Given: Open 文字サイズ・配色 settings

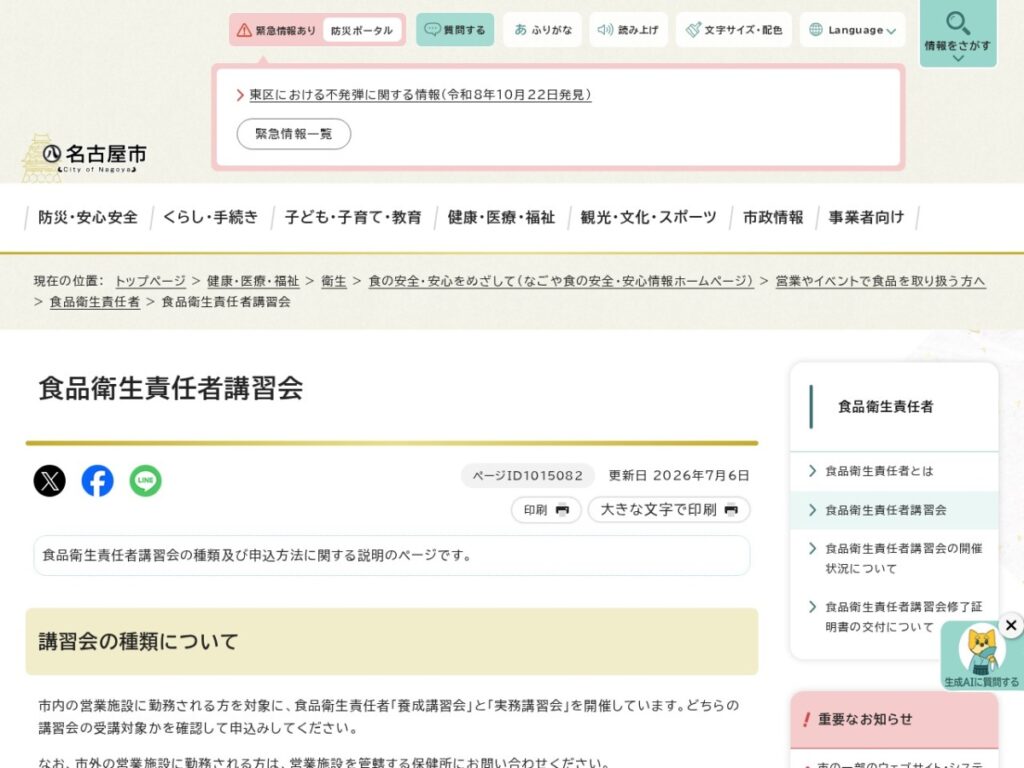Looking at the screenshot, I should [733, 29].
